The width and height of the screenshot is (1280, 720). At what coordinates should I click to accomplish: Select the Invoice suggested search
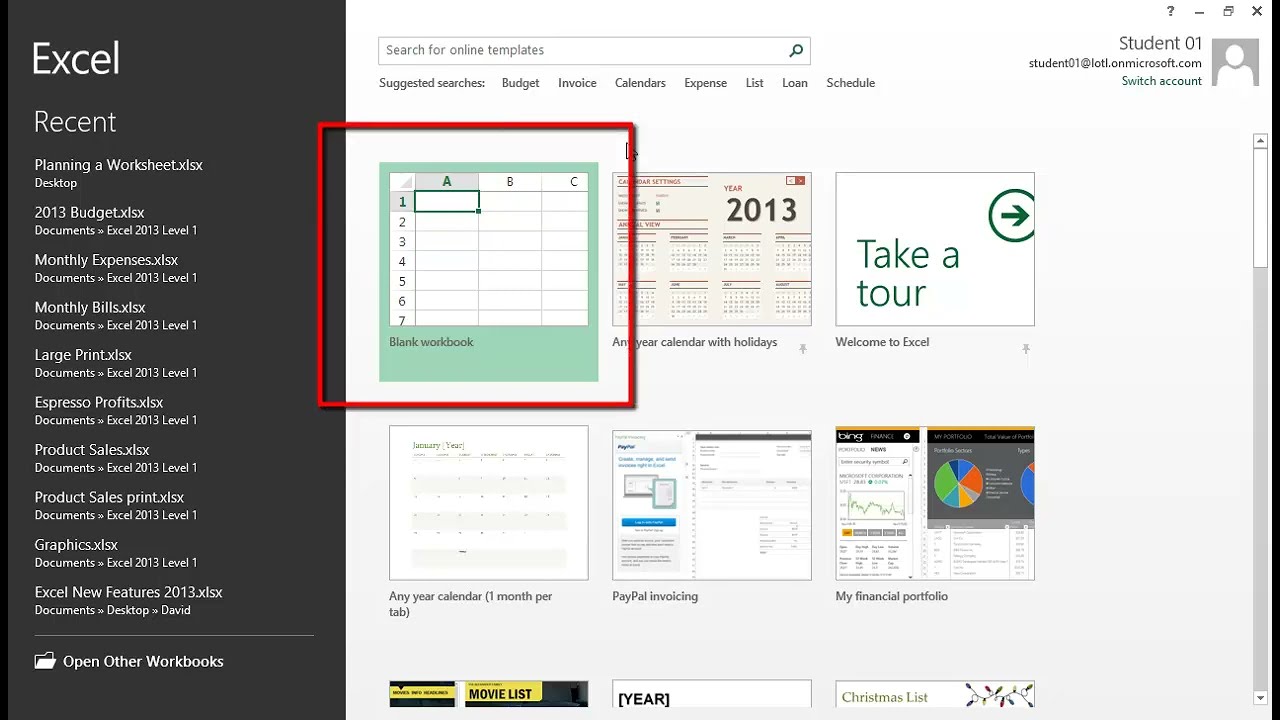577,83
